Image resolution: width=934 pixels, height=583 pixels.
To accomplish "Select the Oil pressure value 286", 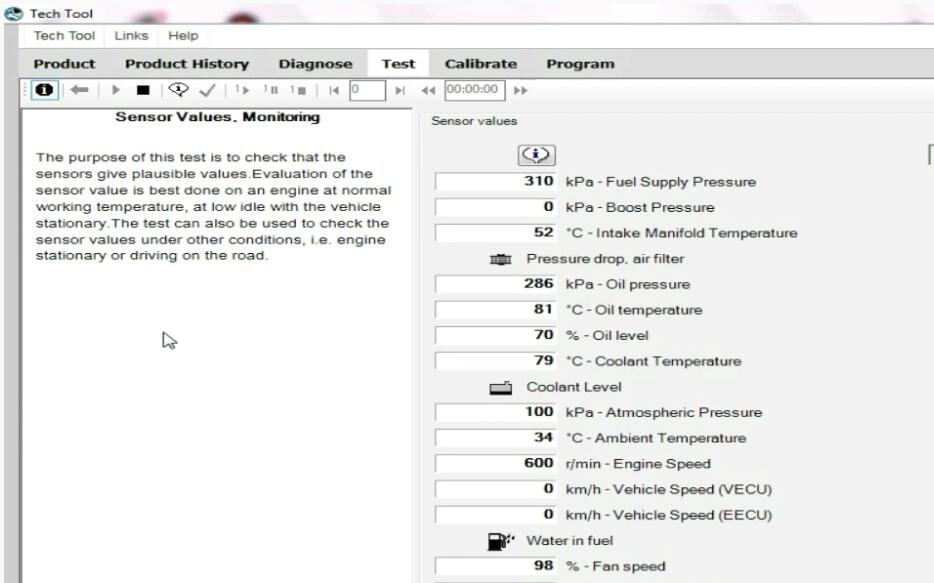I will 496,283.
